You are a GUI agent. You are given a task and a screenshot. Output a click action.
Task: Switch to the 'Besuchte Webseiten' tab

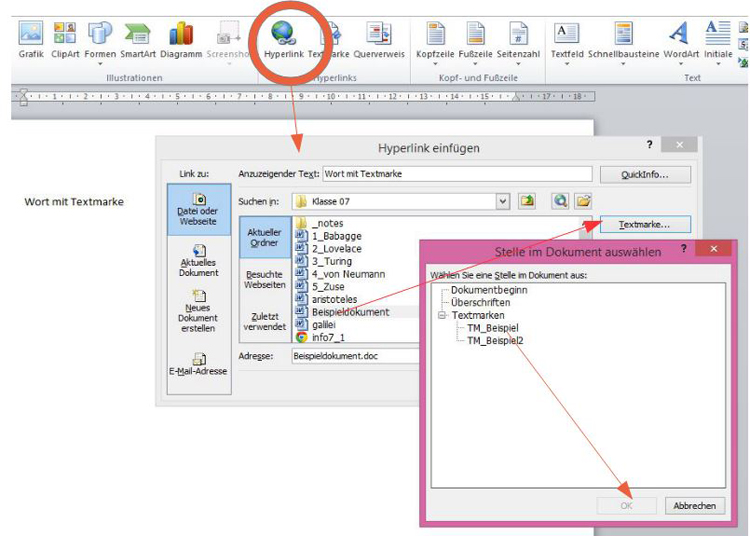click(x=265, y=279)
